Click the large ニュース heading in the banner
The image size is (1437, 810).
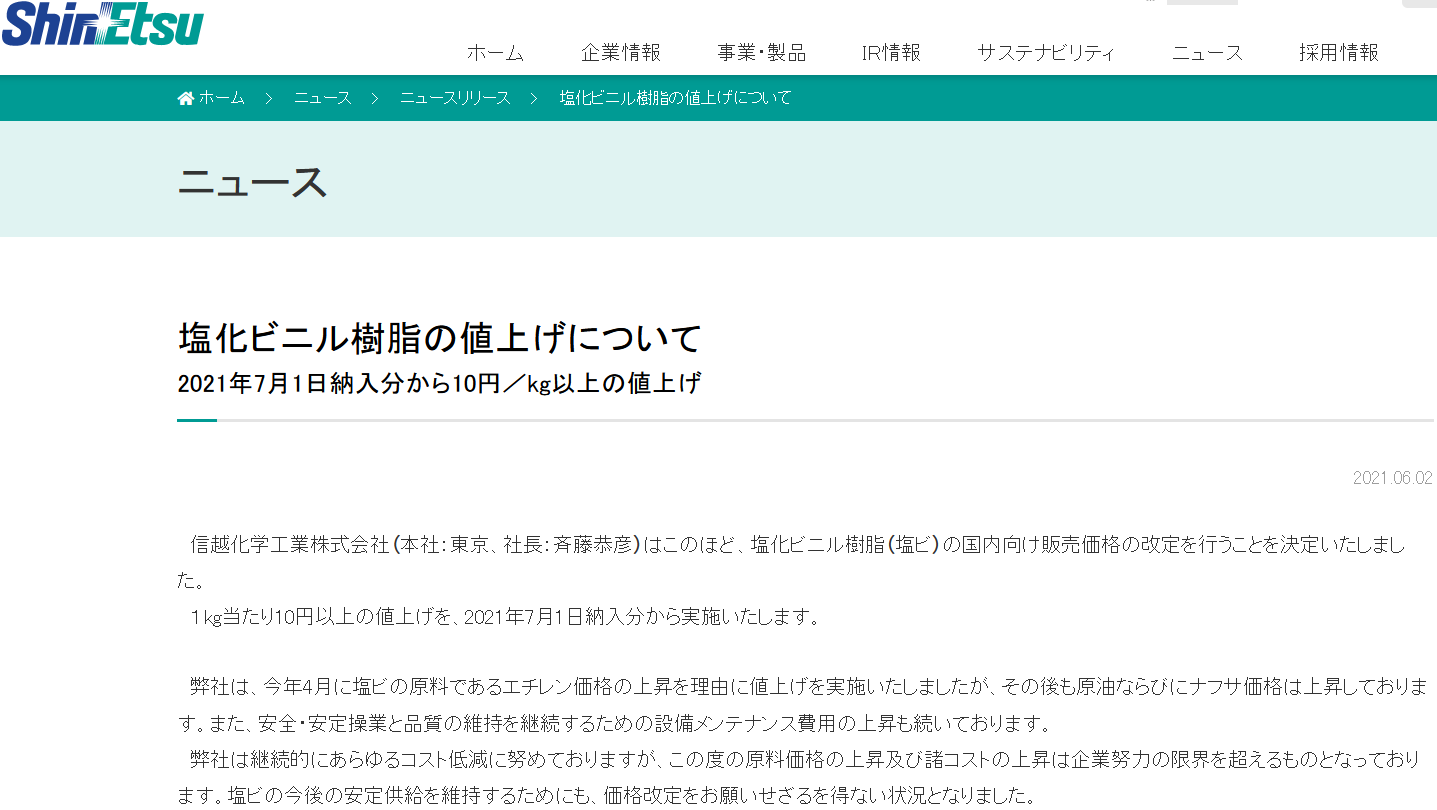[x=253, y=182]
